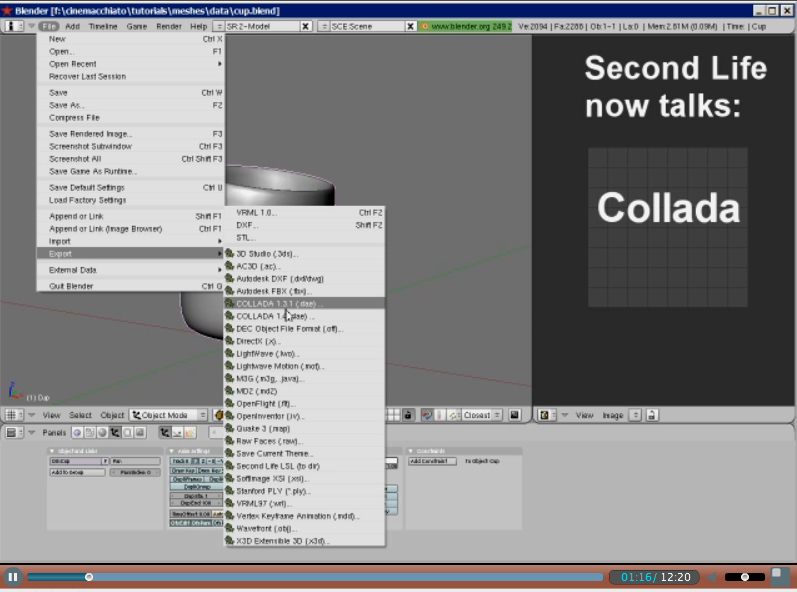The width and height of the screenshot is (797, 592).
Task: Toggle the snap magnet icon
Action: (426, 415)
